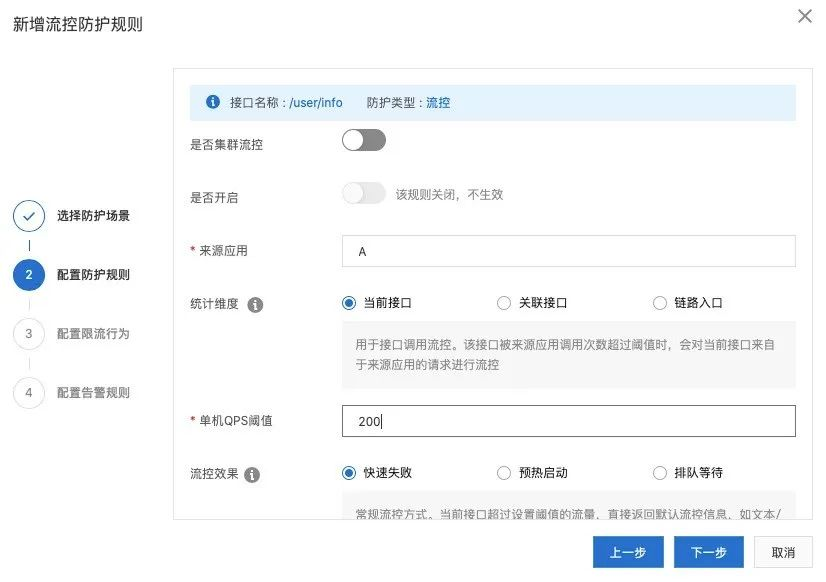The image size is (826, 582).
Task: Click the info icon next to 统计维度
Action: coord(255,304)
